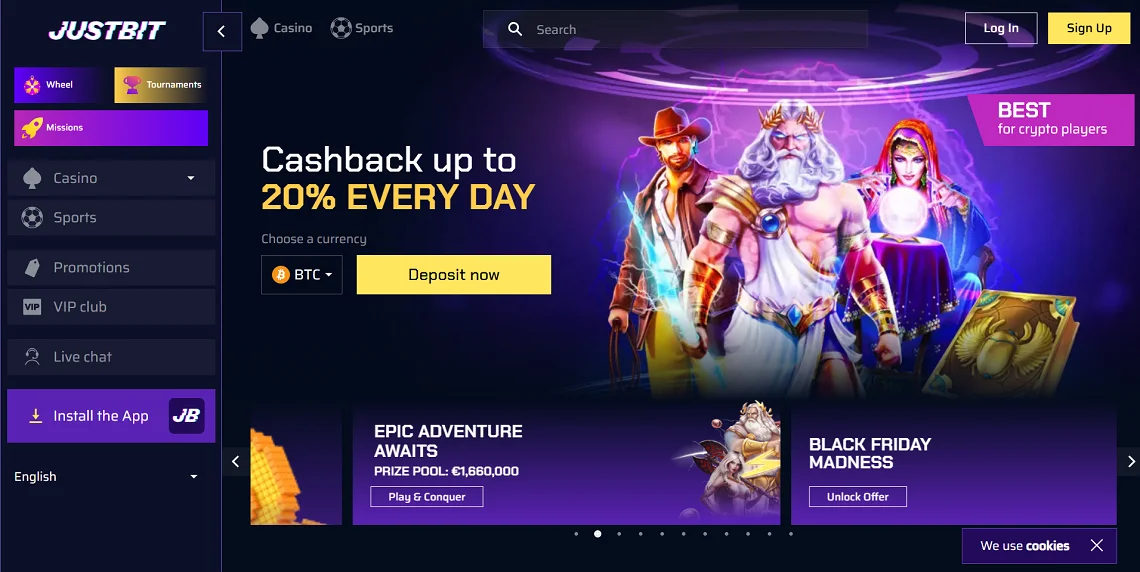This screenshot has height=572, width=1140.
Task: Click the Install the App banner
Action: click(x=111, y=416)
